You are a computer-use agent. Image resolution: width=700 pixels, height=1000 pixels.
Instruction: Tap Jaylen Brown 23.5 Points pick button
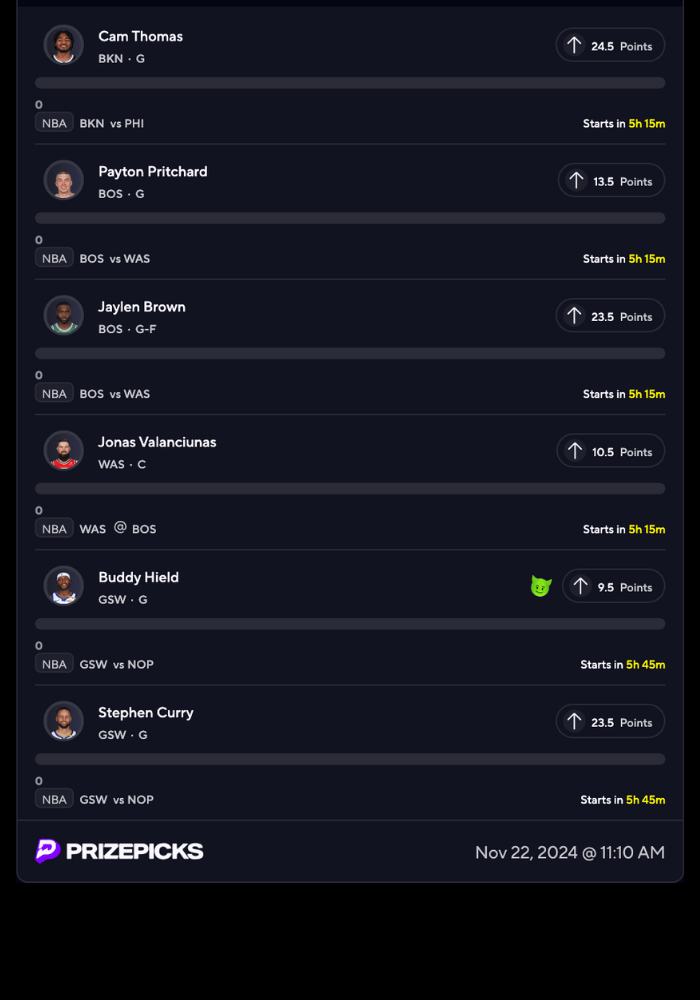coord(610,316)
